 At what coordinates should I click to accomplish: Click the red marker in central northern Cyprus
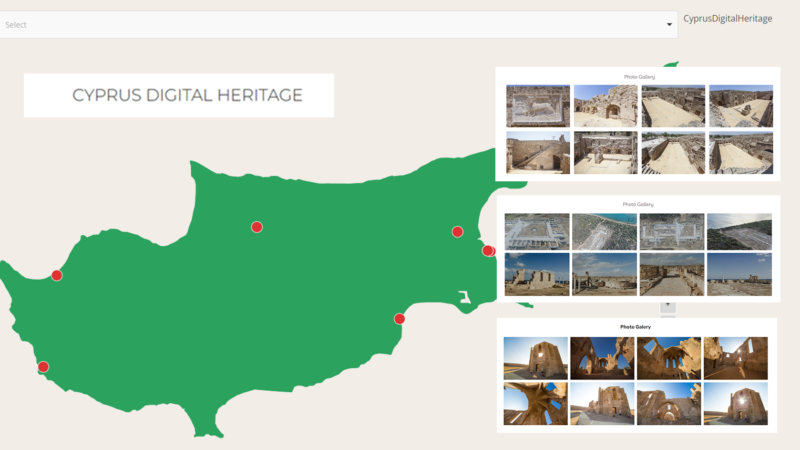tap(256, 227)
